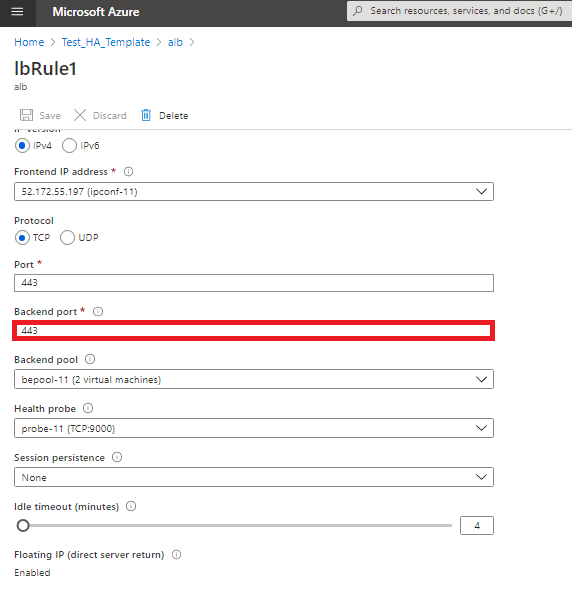Show info for Frontend IP address

(x=128, y=172)
